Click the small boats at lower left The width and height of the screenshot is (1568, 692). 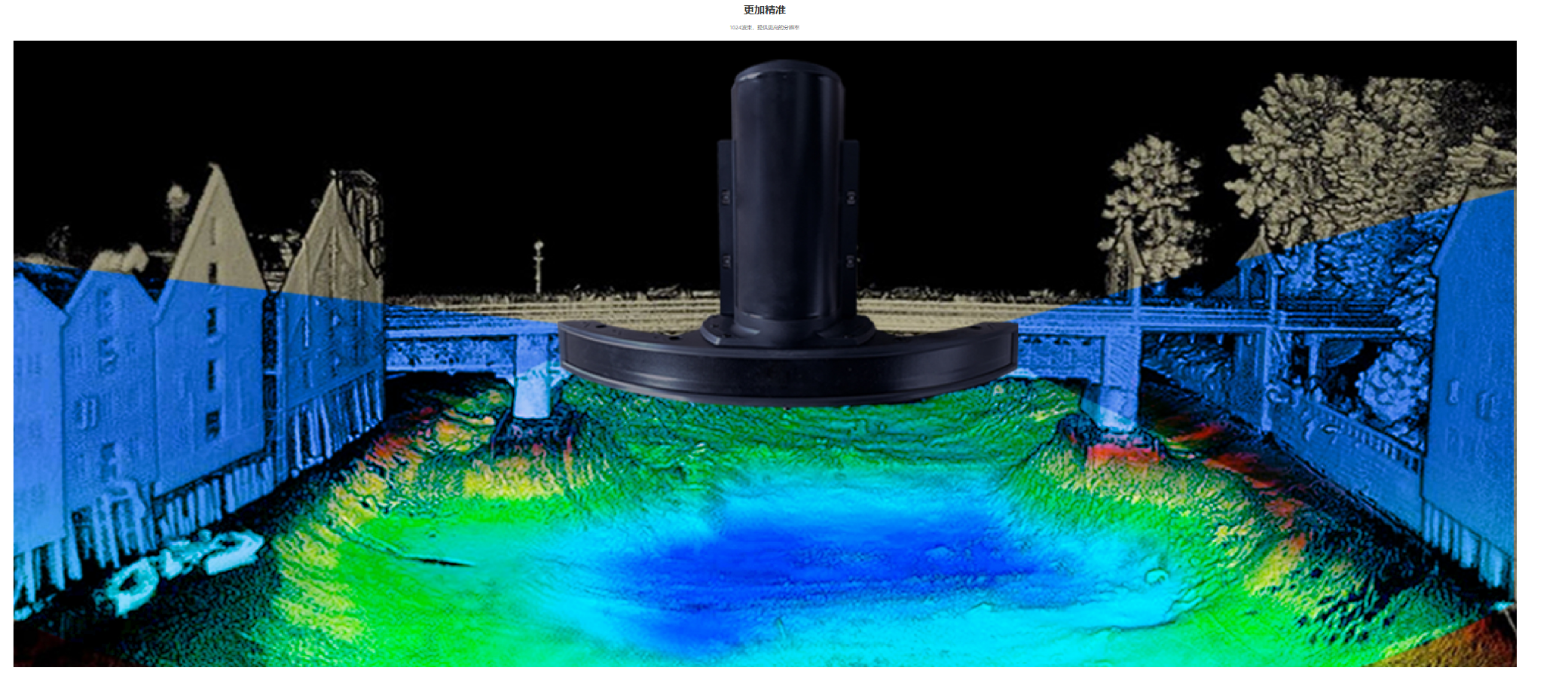(x=181, y=565)
